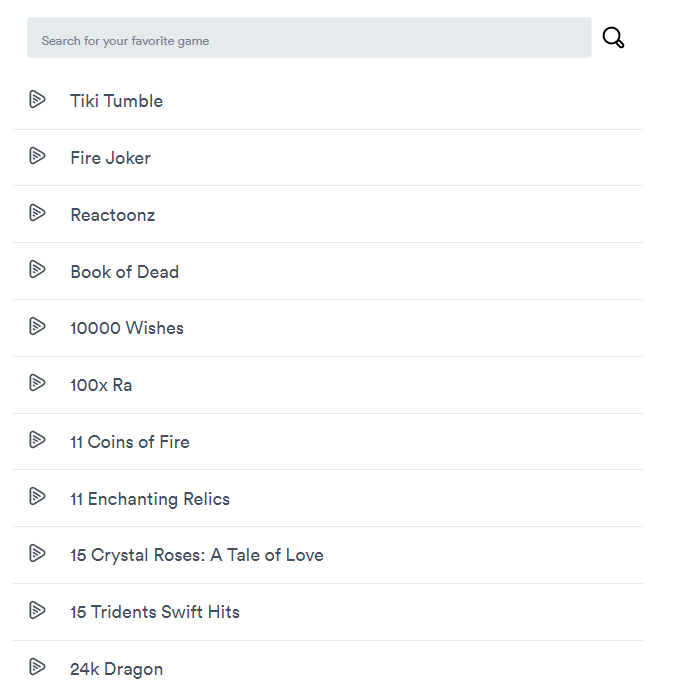Screen dimensions: 687x688
Task: Click the magnifying glass search icon
Action: (x=613, y=37)
